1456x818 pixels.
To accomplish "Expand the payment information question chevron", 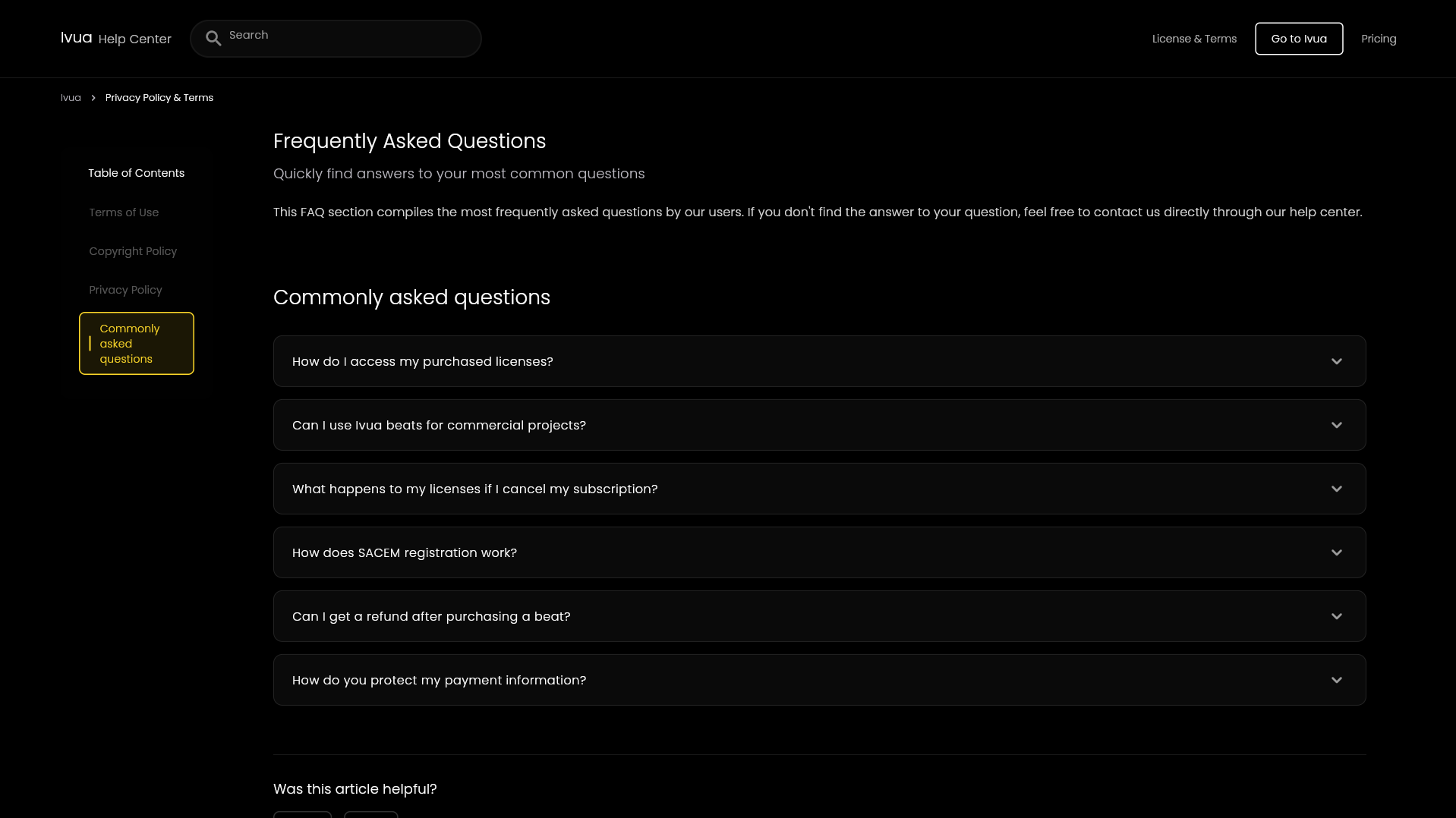I will point(1336,680).
